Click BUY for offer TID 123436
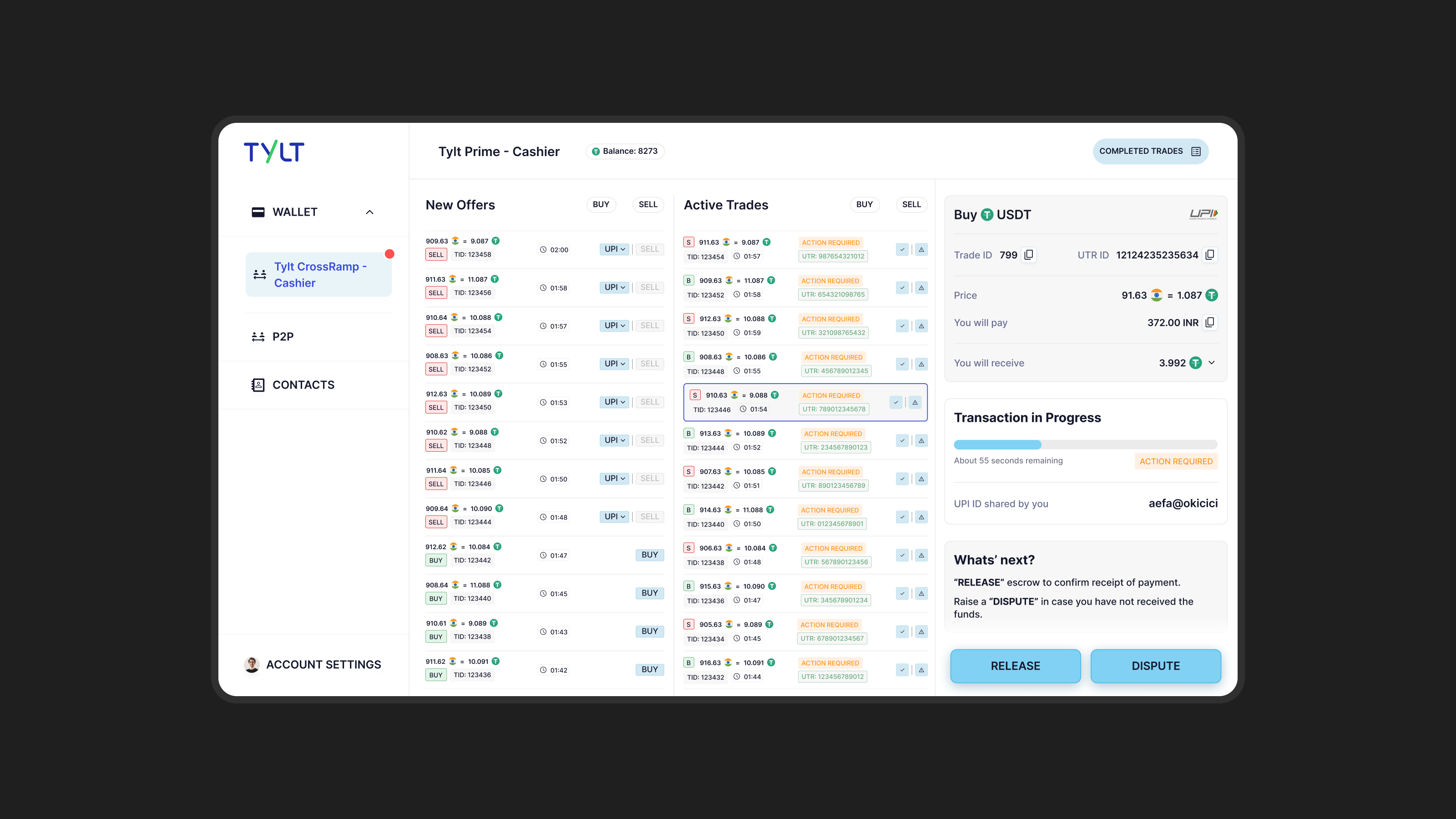Image resolution: width=1456 pixels, height=819 pixels. (649, 669)
